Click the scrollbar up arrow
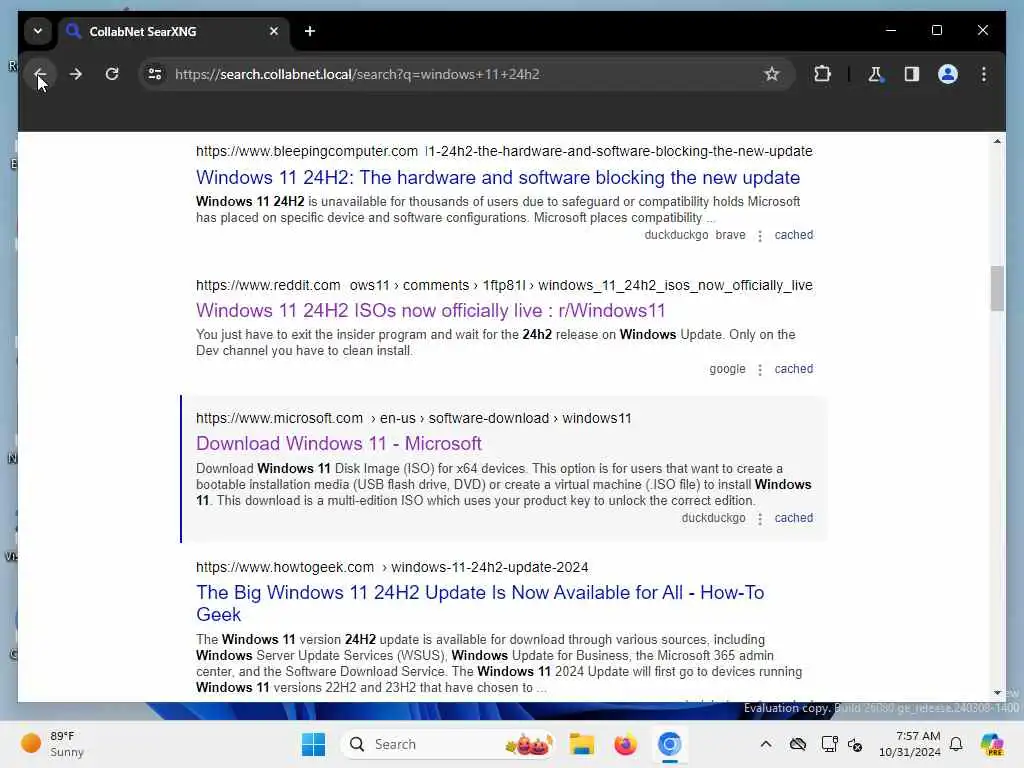The height and width of the screenshot is (768, 1024). pos(997,141)
